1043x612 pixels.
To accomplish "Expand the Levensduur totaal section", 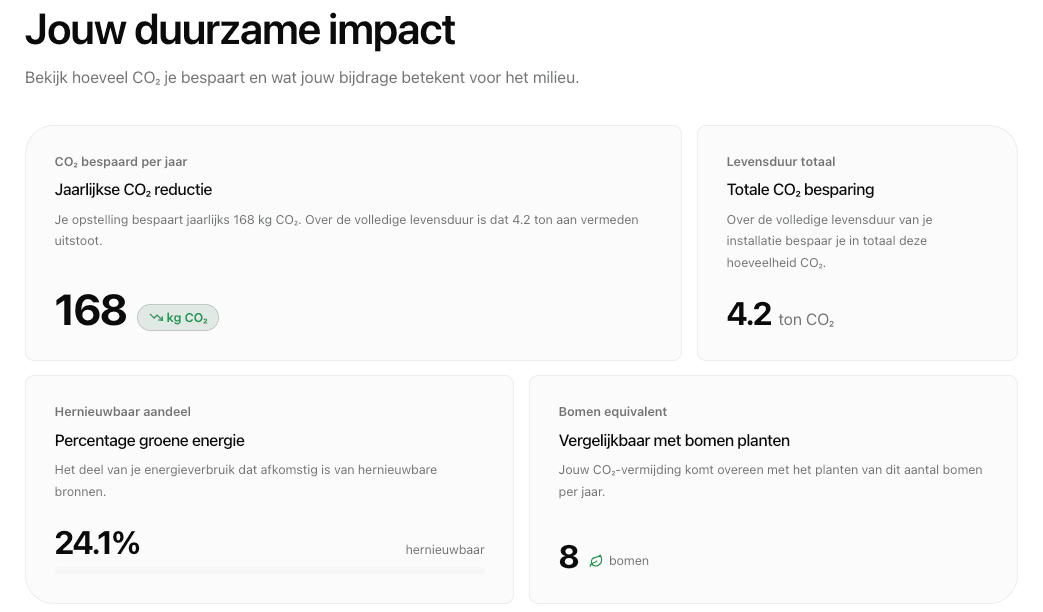I will pyautogui.click(x=781, y=161).
